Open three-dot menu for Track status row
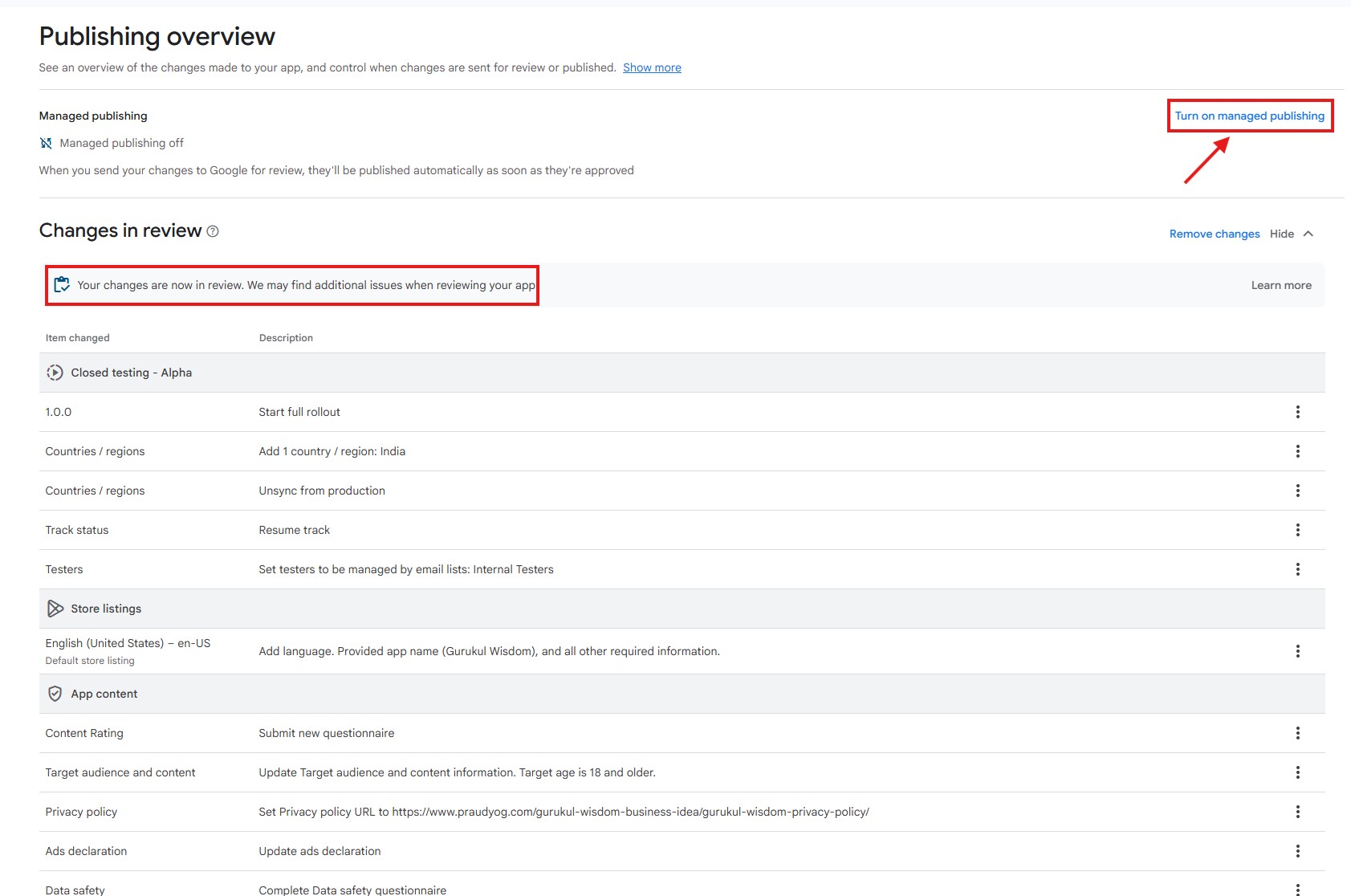This screenshot has width=1351, height=896. coord(1297,530)
